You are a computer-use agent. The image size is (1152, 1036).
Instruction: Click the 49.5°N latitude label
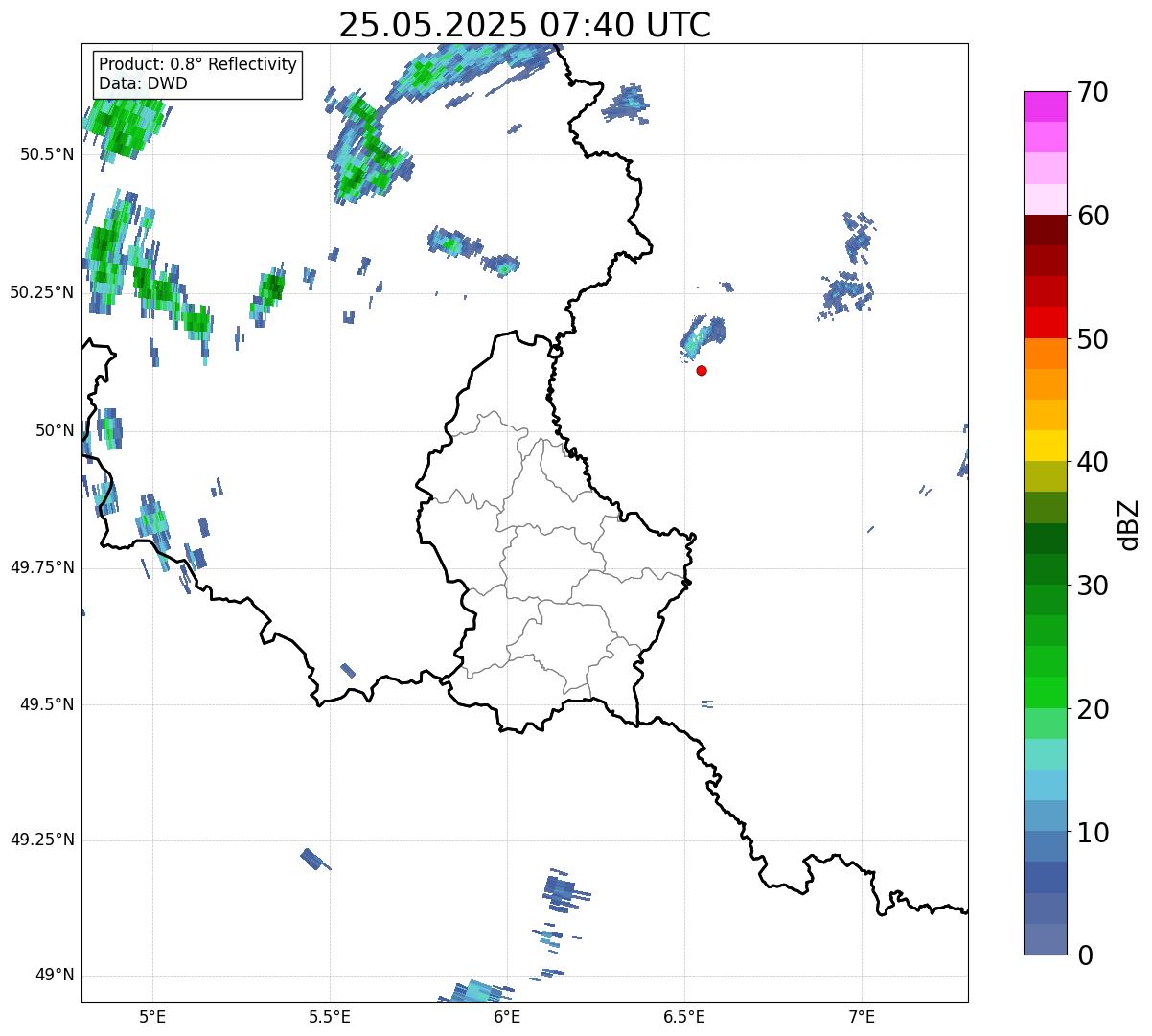pyautogui.click(x=47, y=704)
